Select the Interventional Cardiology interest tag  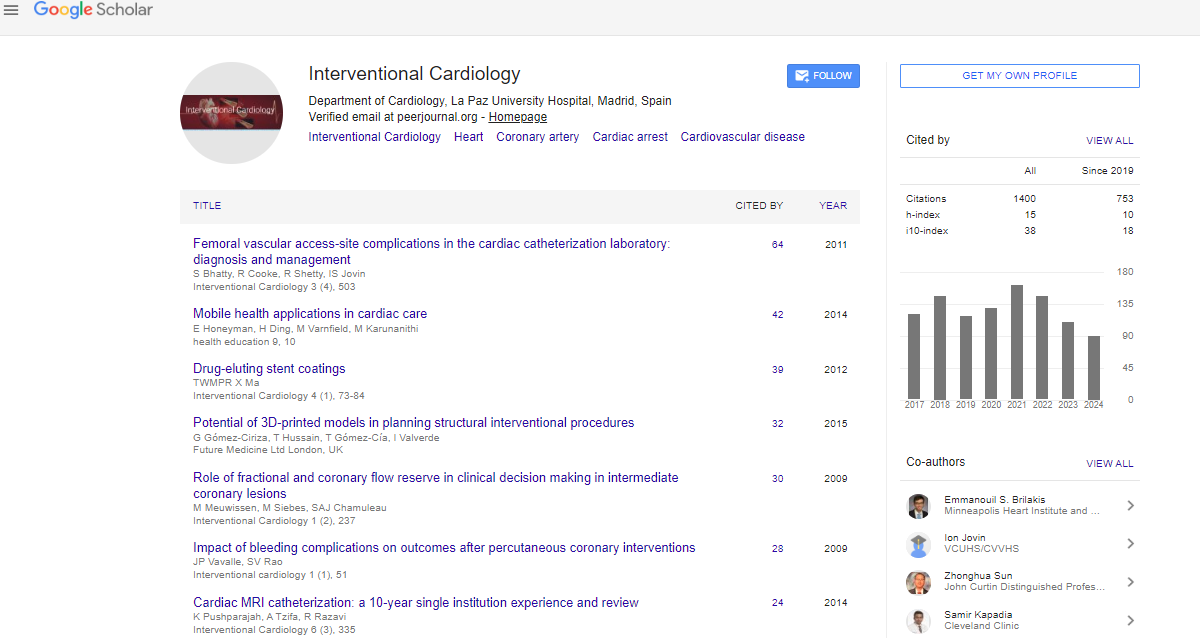(x=374, y=137)
